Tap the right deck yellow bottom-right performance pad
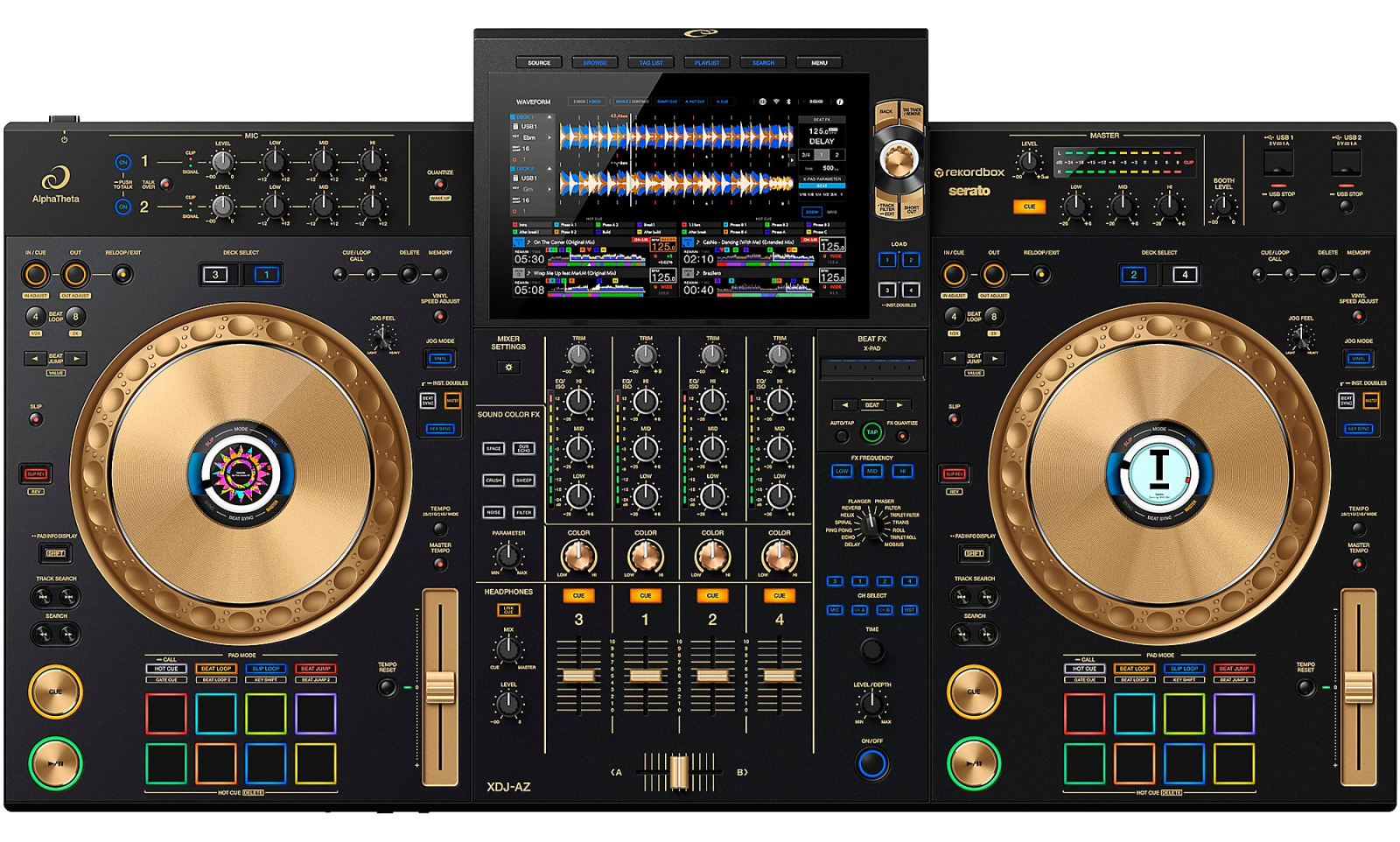1400x842 pixels. pos(1234,763)
